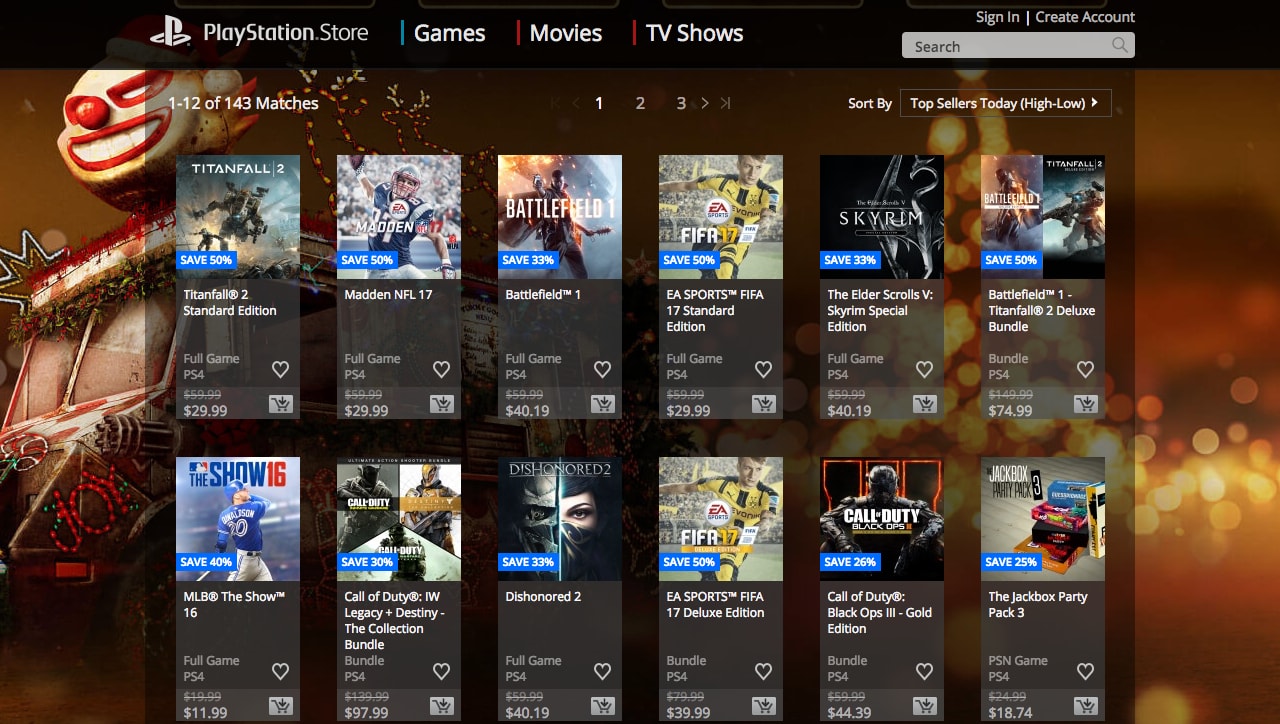
Task: Jump to first results page arrow
Action: tap(555, 103)
